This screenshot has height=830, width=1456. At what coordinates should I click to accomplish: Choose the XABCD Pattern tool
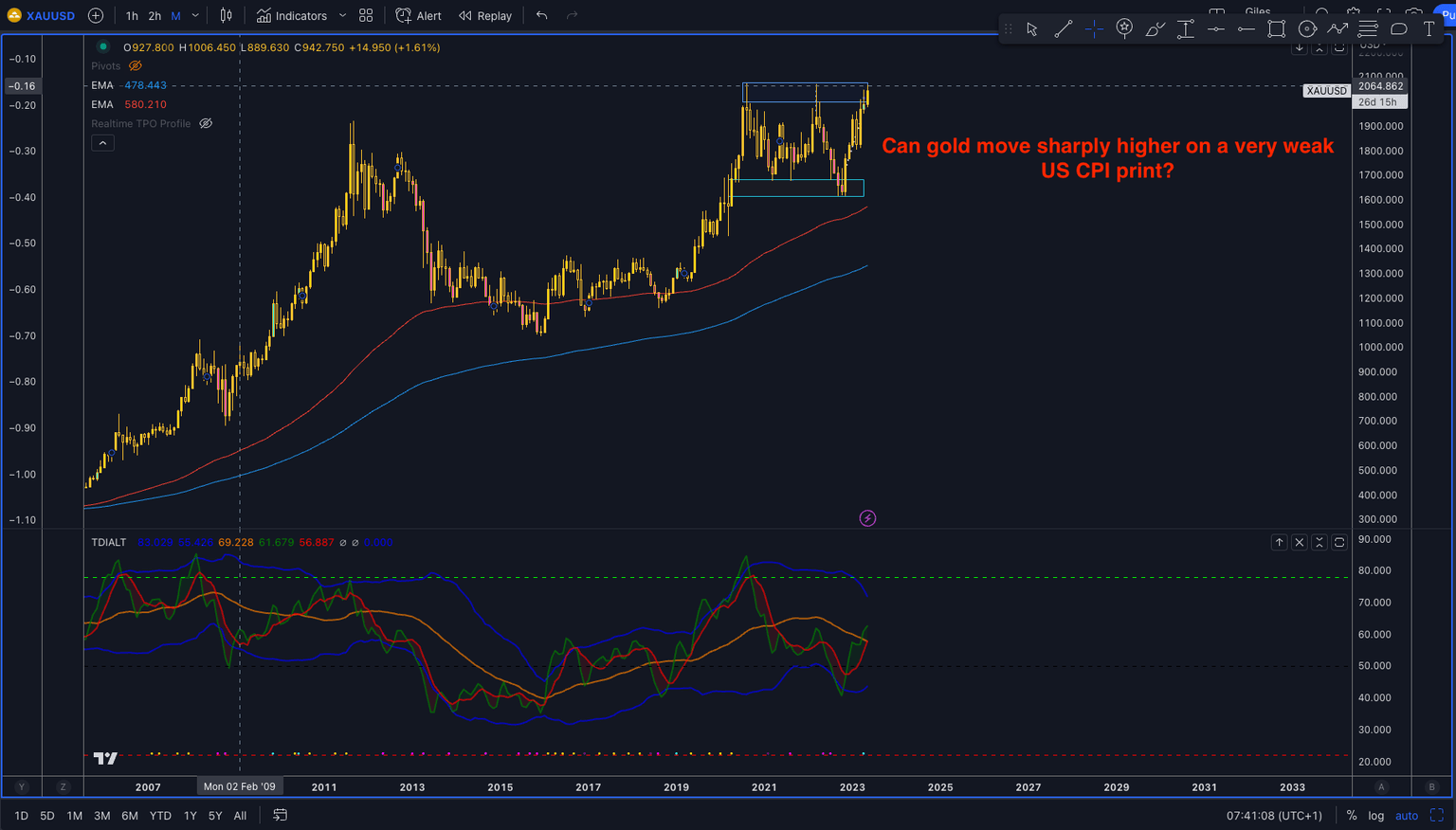(x=1338, y=28)
